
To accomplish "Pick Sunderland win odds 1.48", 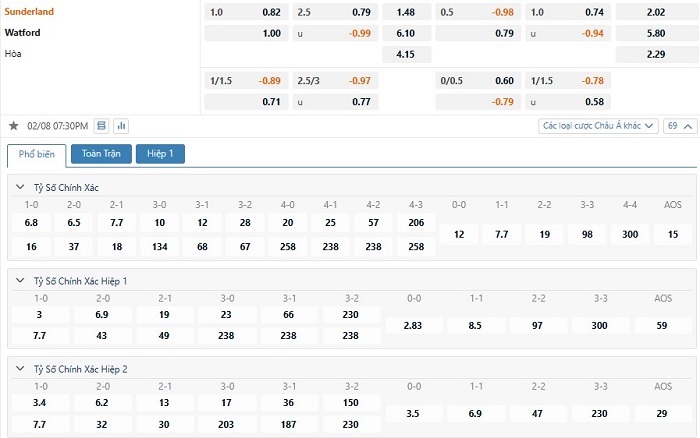I will (x=406, y=12).
